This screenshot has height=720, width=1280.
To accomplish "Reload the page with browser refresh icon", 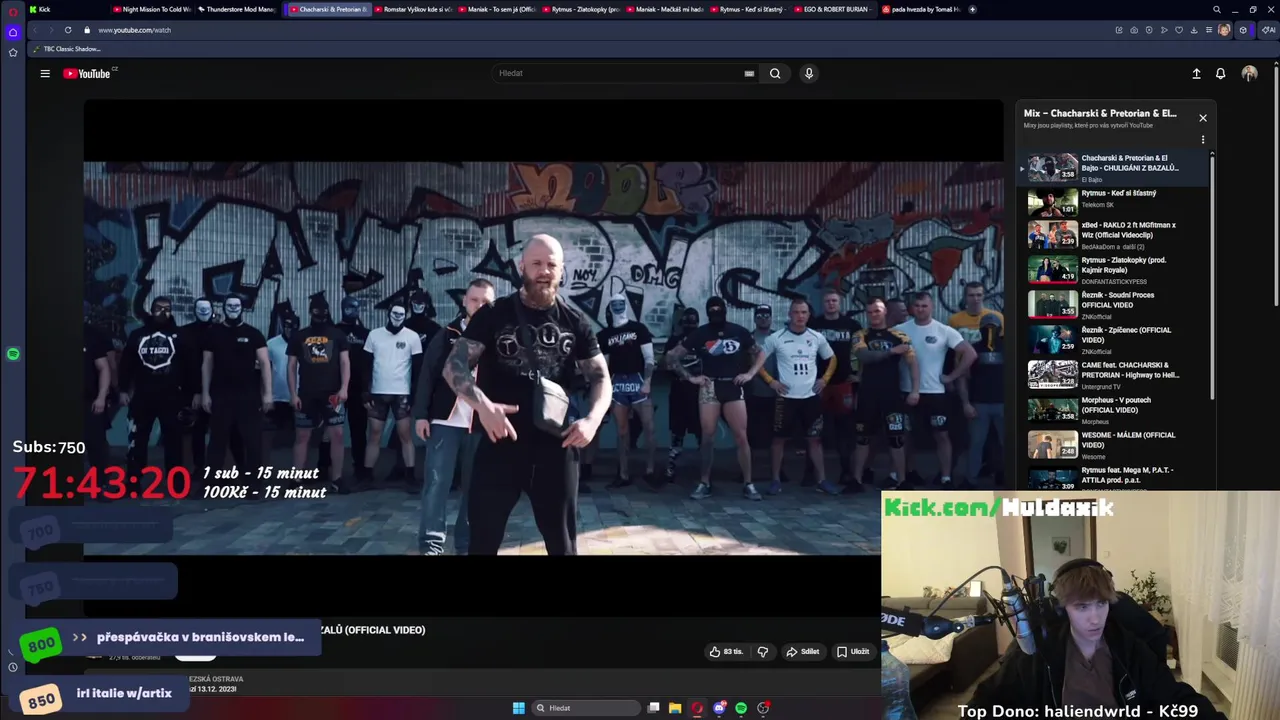I will click(68, 30).
